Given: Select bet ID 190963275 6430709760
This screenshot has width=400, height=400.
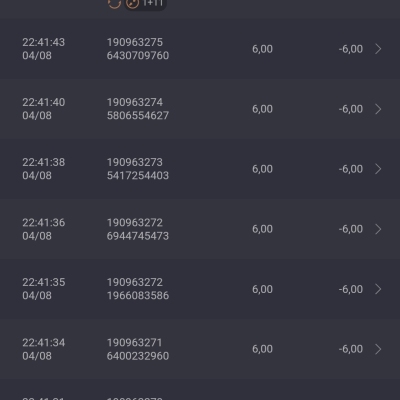Looking at the screenshot, I should (138, 49).
